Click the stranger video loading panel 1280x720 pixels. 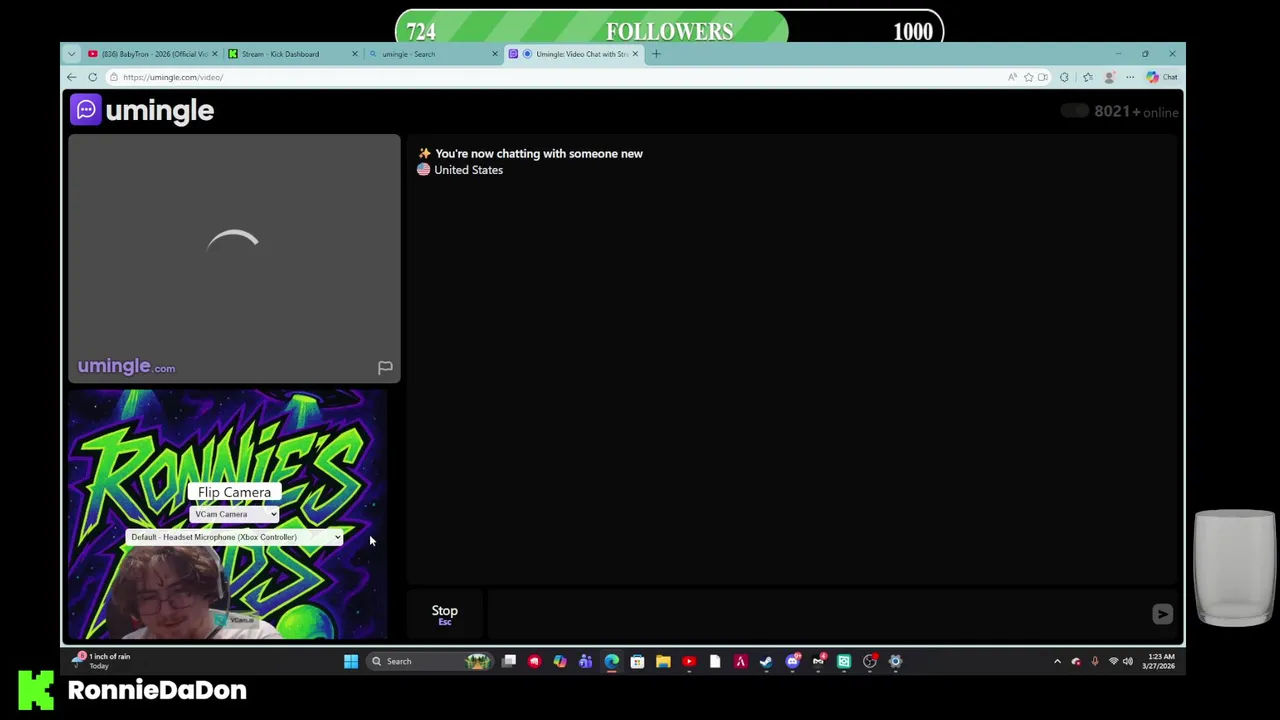234,258
